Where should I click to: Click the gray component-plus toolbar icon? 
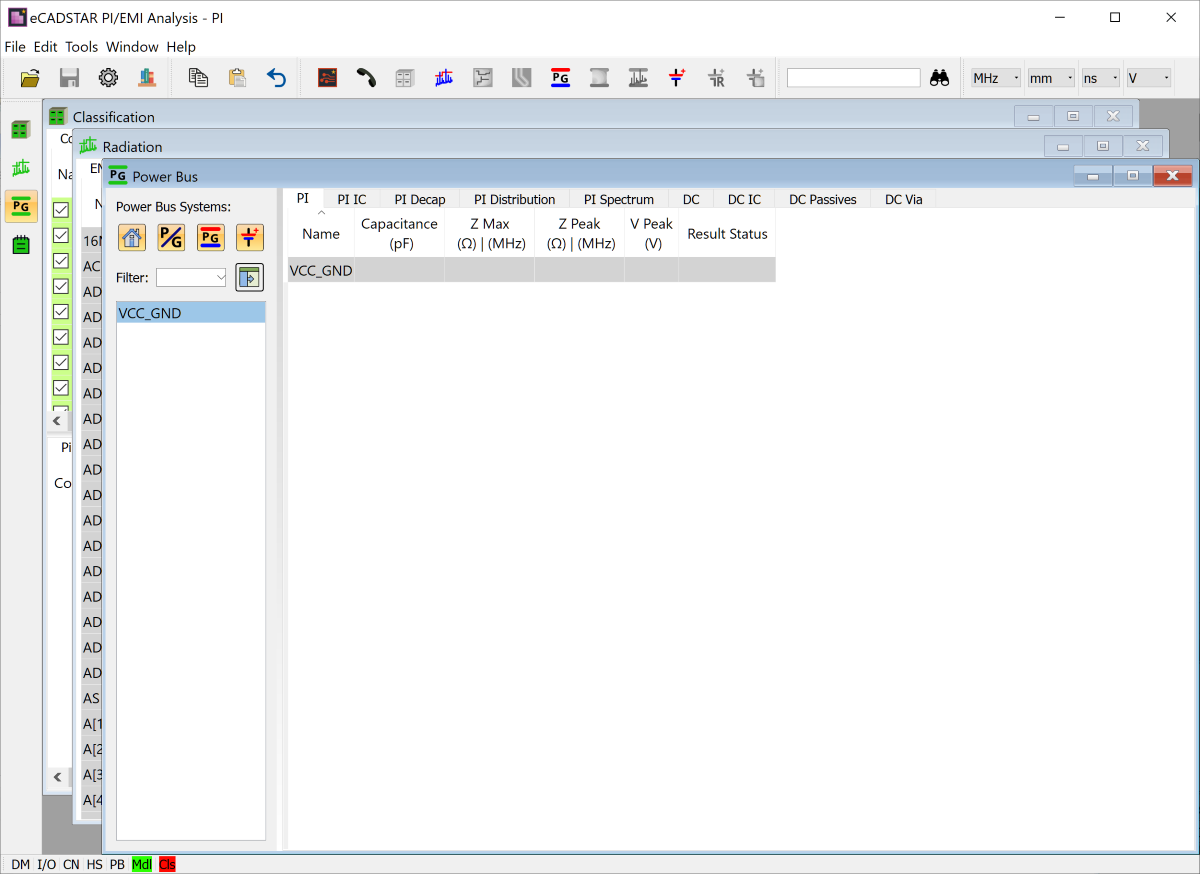[x=755, y=78]
